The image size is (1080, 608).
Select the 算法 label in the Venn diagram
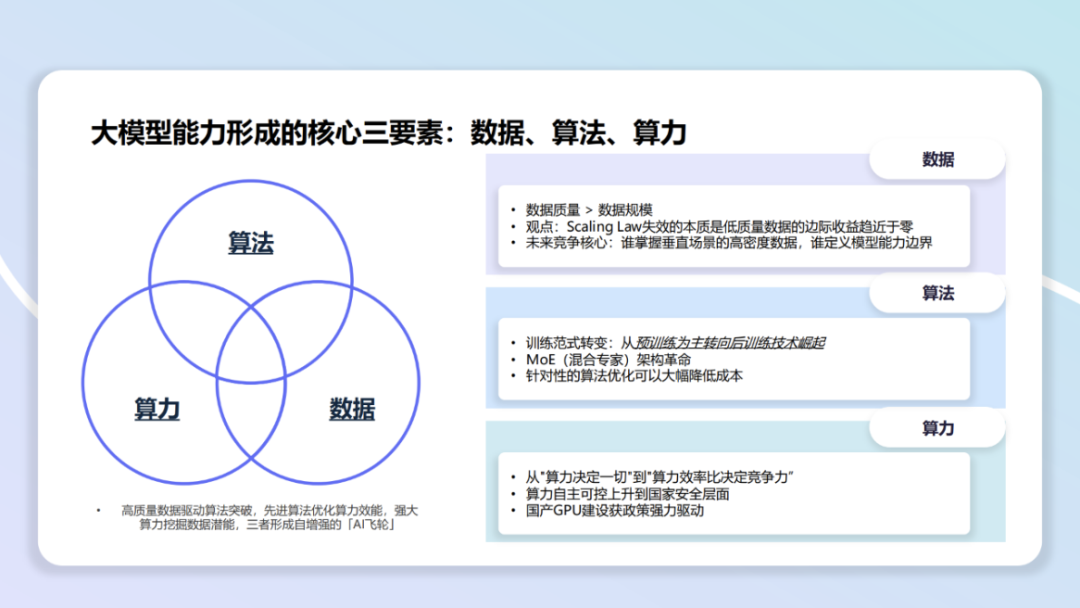pos(251,243)
